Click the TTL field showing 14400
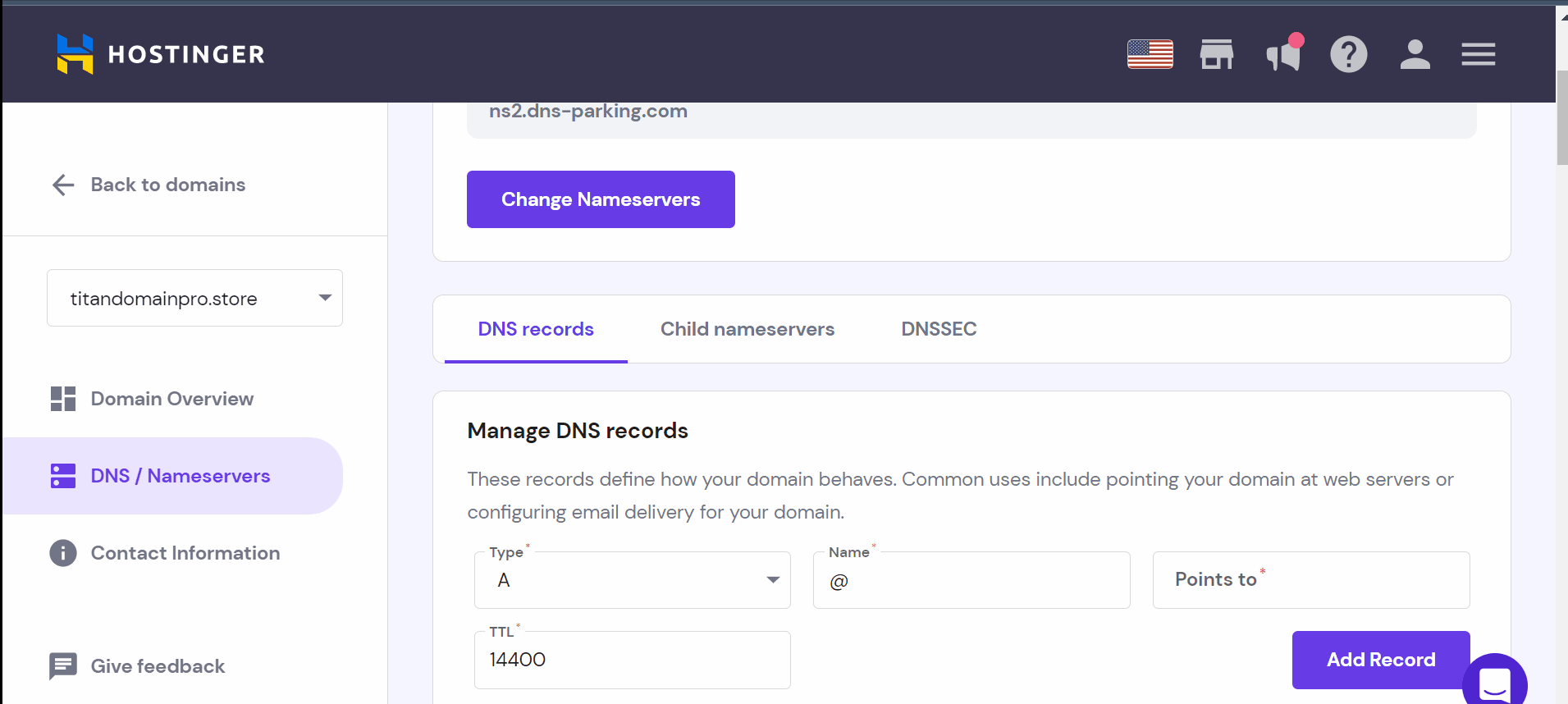 pyautogui.click(x=632, y=660)
